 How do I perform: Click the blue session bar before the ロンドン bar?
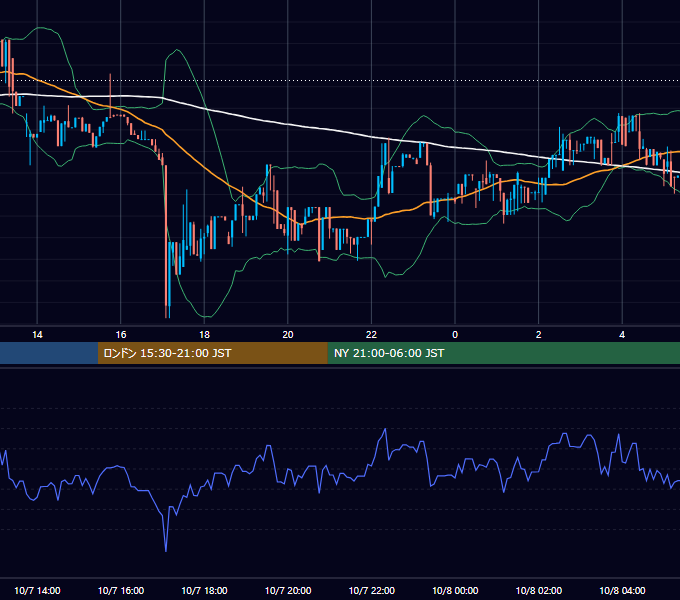[49, 353]
